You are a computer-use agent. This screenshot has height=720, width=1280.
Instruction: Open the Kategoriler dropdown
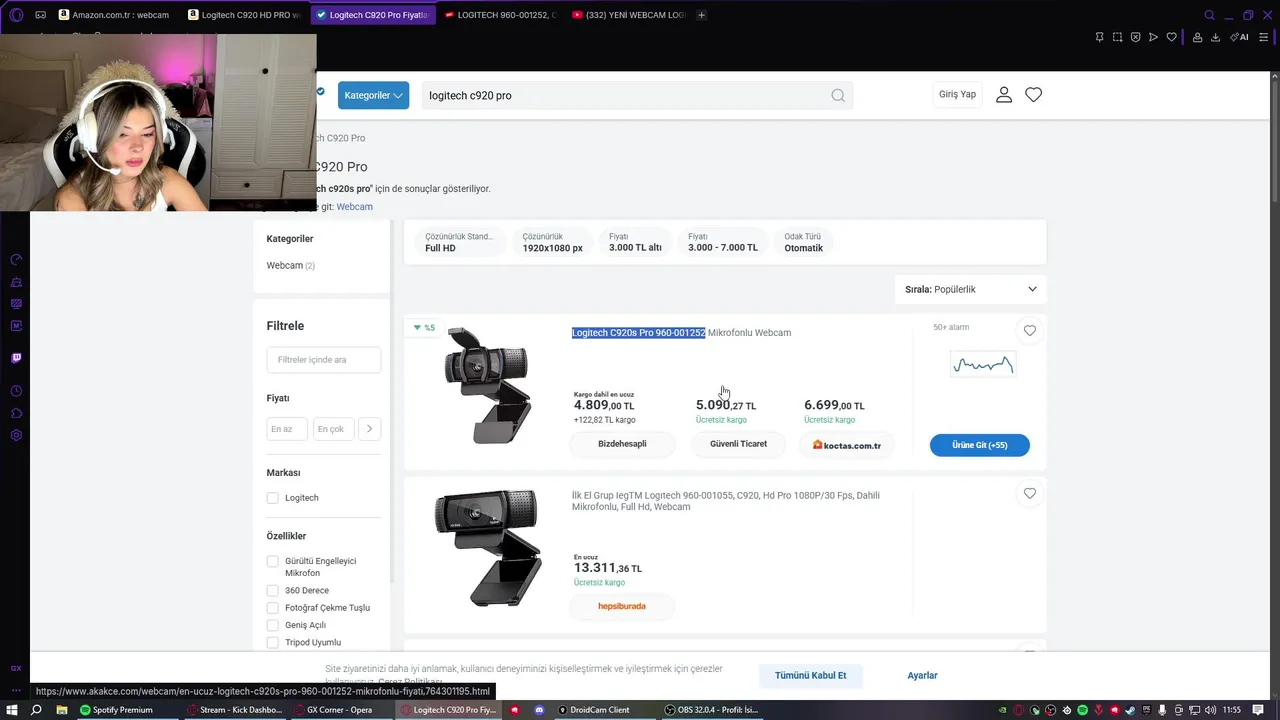[373, 95]
